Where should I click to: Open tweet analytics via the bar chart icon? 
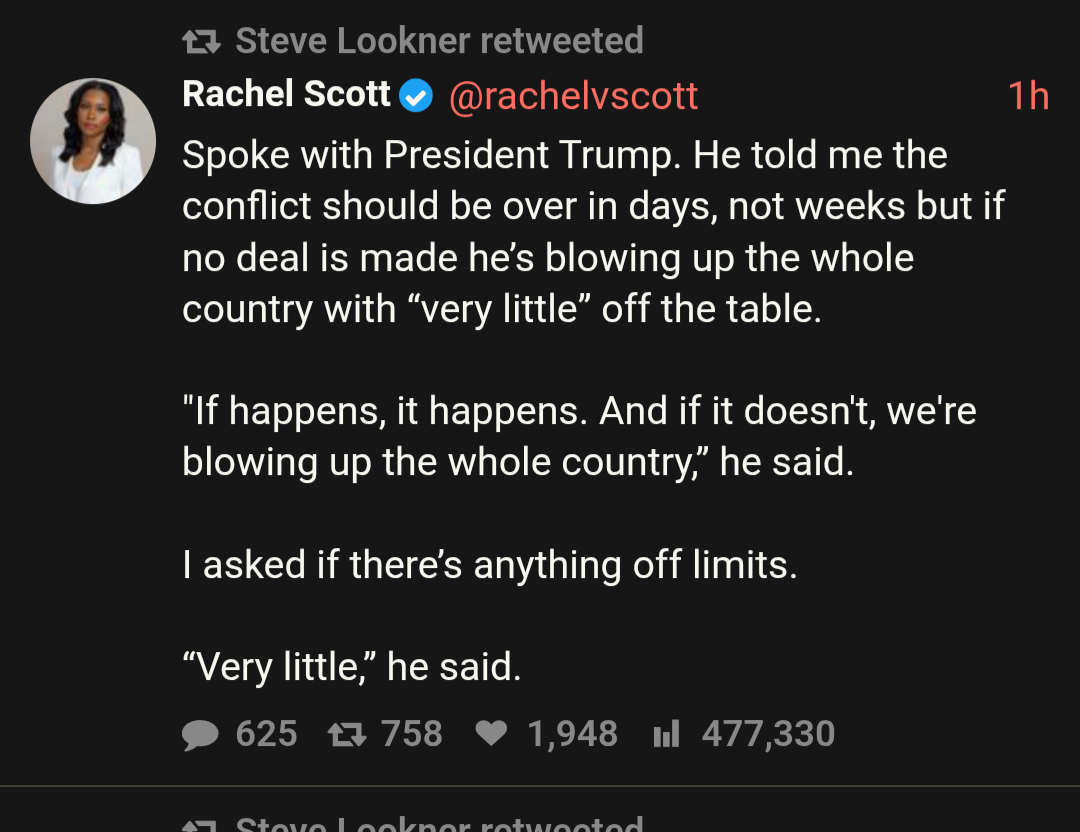tap(665, 735)
